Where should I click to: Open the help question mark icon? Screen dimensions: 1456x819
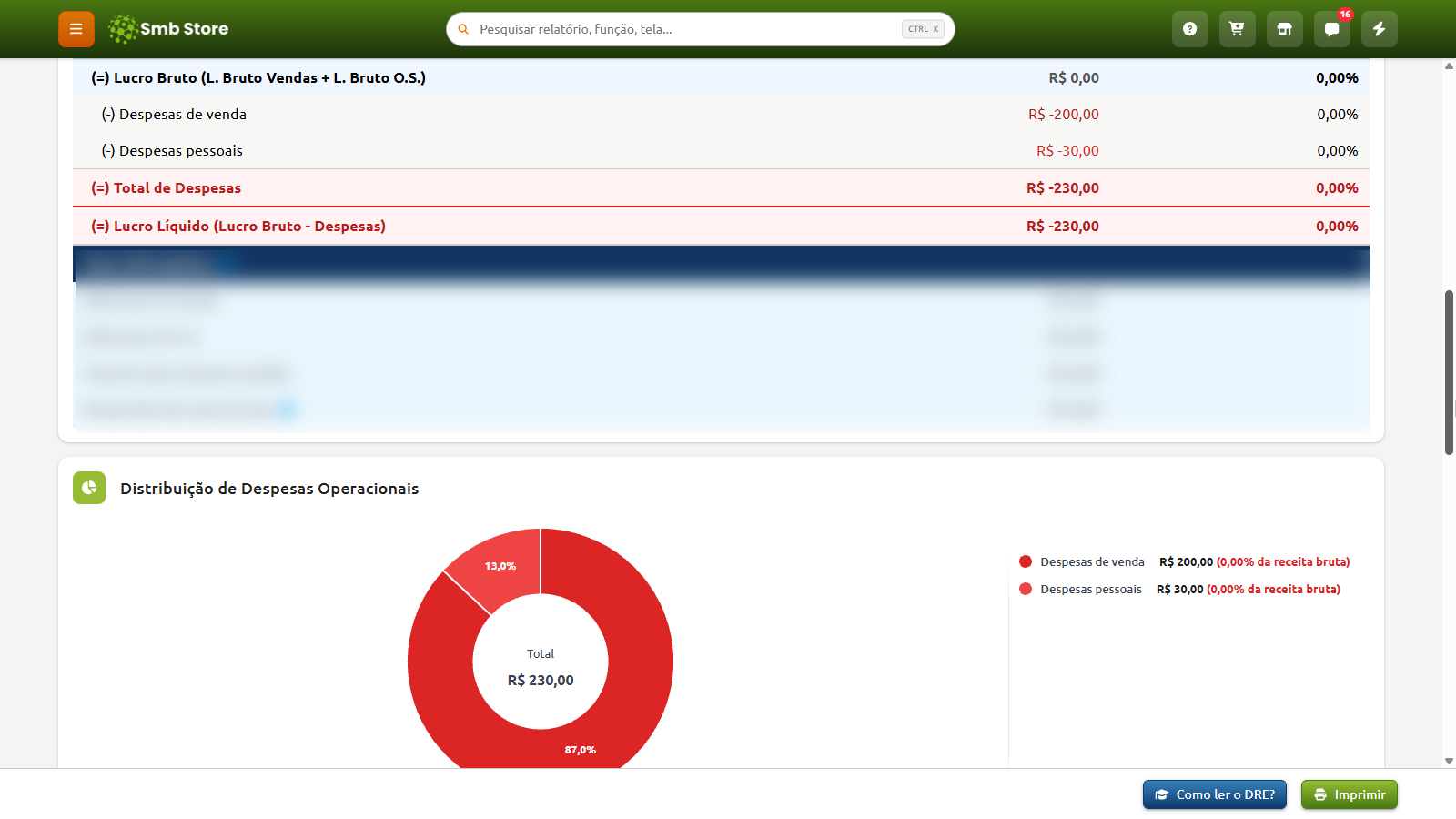pos(1190,29)
